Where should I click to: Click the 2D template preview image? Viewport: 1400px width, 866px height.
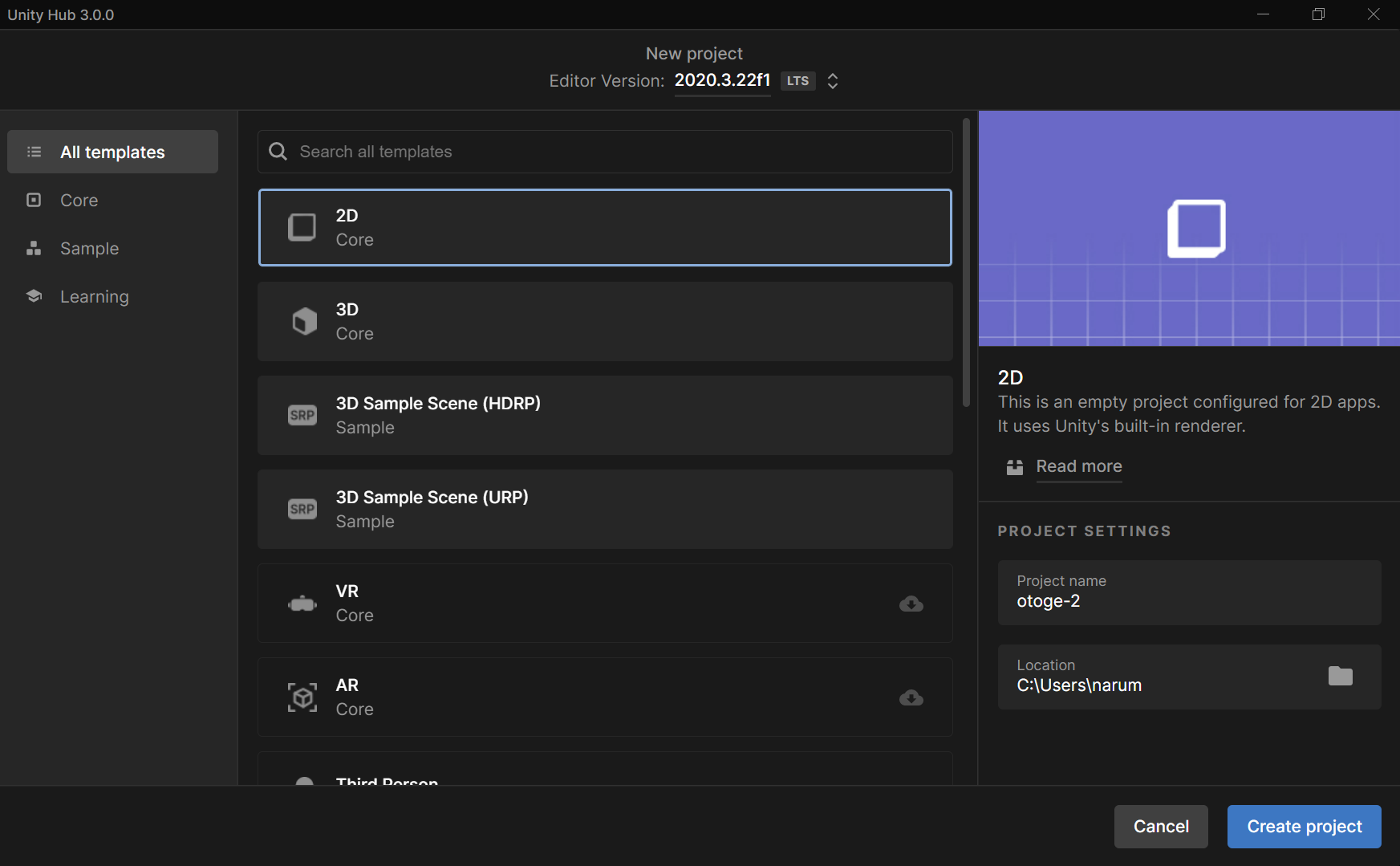[x=1189, y=228]
